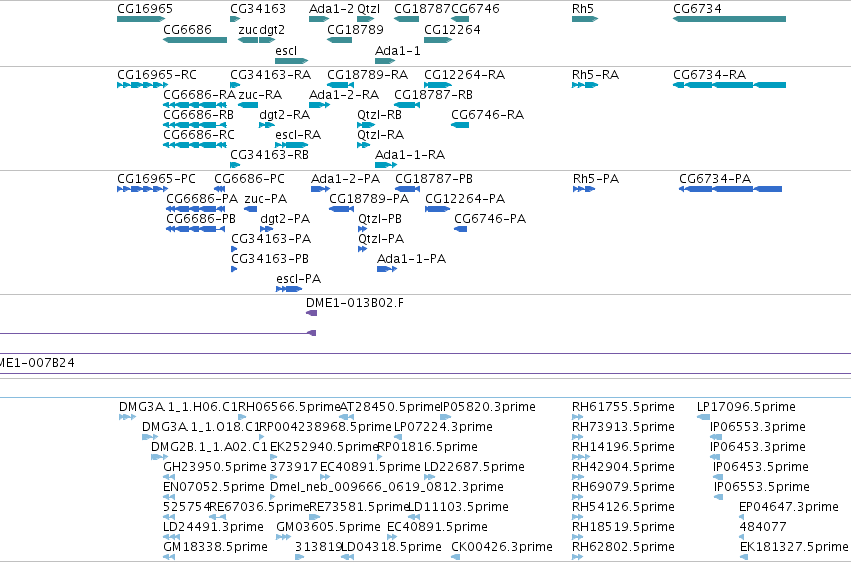
Task: Select EST RH62802.5prime
Action: point(577,557)
